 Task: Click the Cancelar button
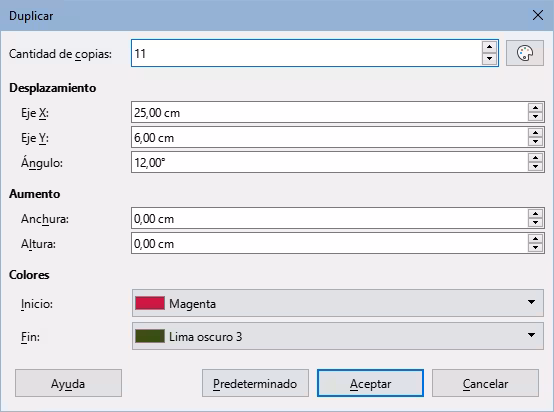pos(485,383)
